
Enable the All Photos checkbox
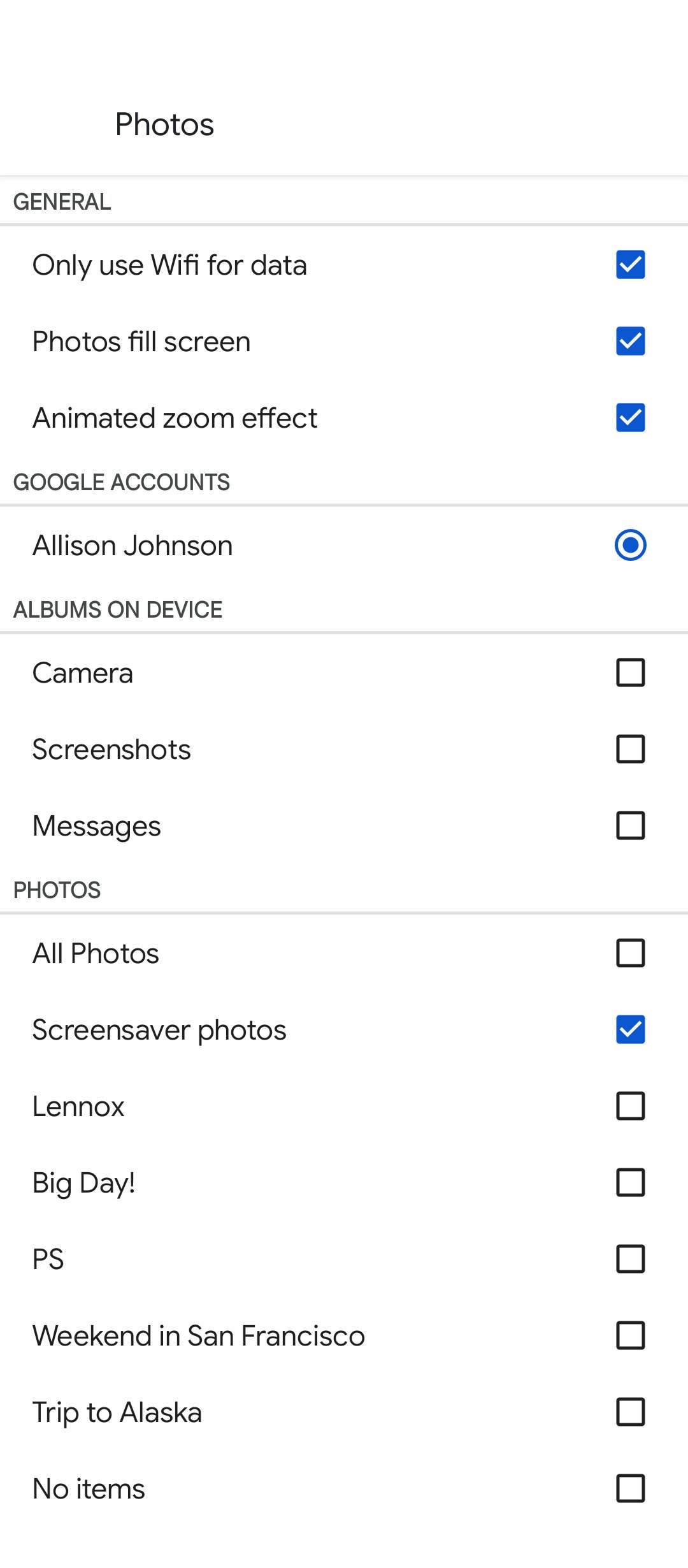click(630, 953)
